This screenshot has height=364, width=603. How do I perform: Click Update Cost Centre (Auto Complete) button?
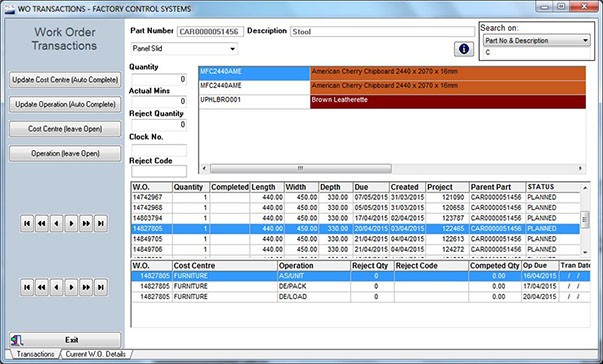point(65,80)
